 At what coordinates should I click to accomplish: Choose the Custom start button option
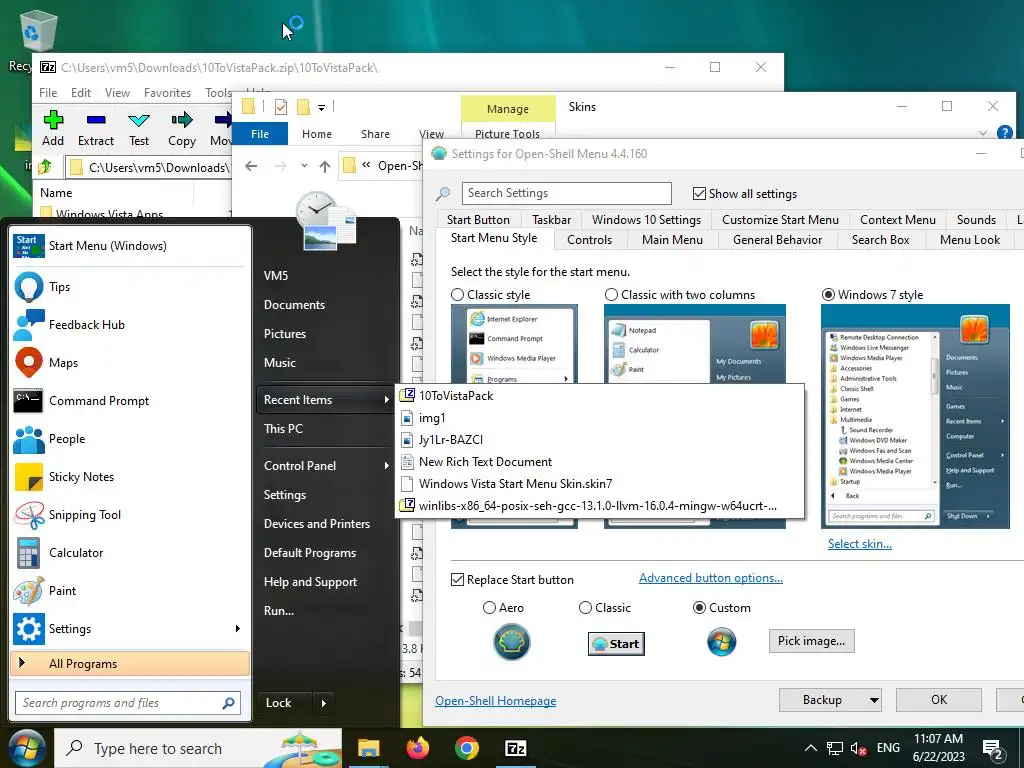point(699,607)
